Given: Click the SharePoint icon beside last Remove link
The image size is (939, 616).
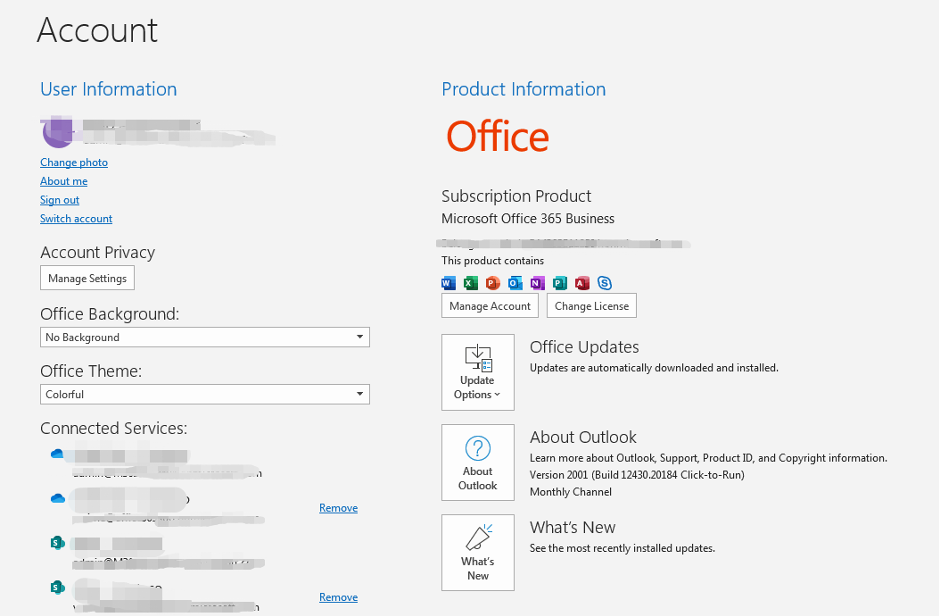Looking at the screenshot, I should (x=57, y=587).
